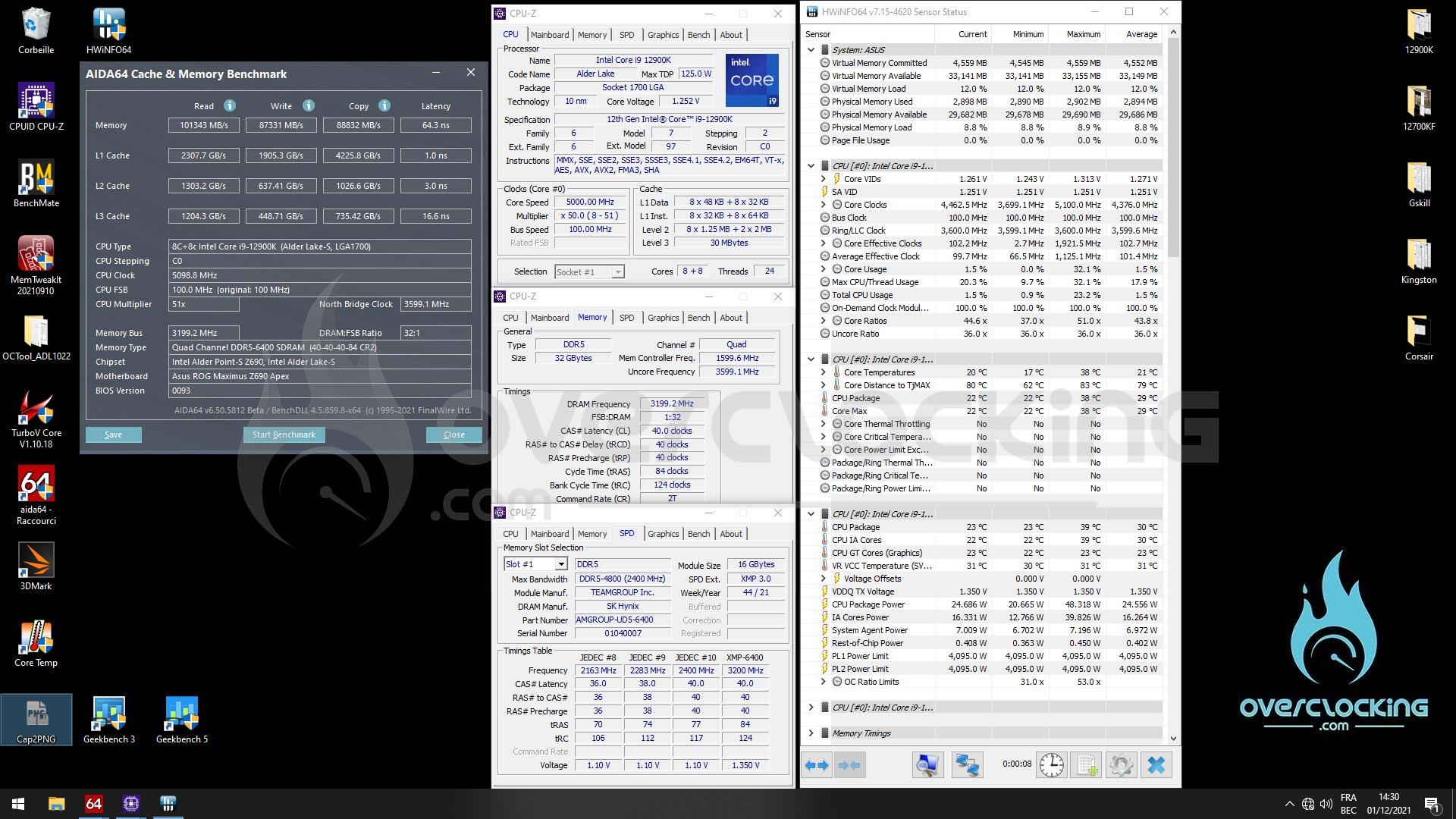Image resolution: width=1456 pixels, height=819 pixels.
Task: Select the Geekbench 3 desktop shortcut
Action: coord(108,720)
